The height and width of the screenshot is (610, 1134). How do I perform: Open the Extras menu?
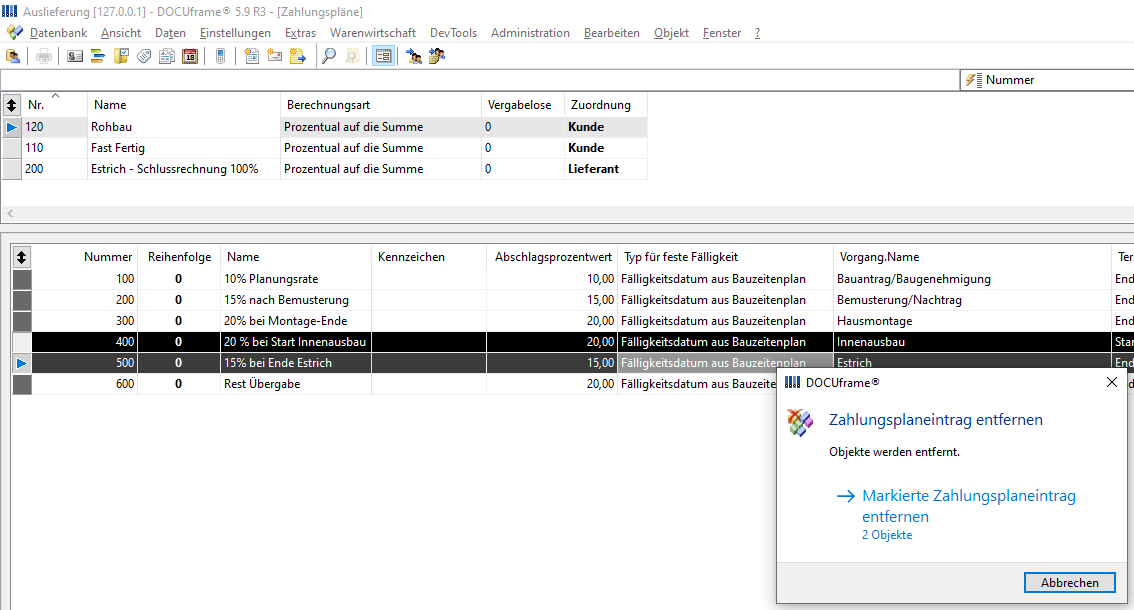[300, 33]
